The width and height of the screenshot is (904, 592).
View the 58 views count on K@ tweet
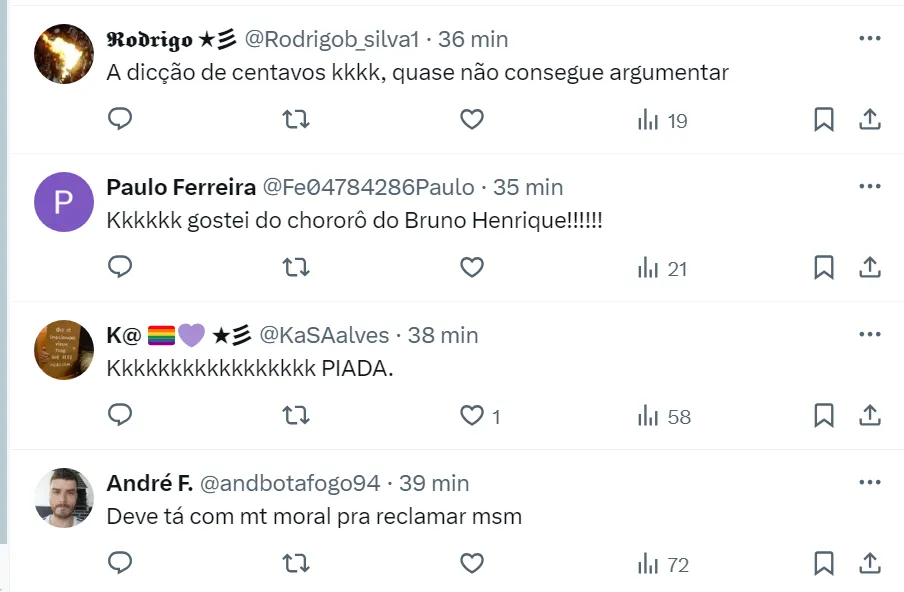tap(664, 416)
